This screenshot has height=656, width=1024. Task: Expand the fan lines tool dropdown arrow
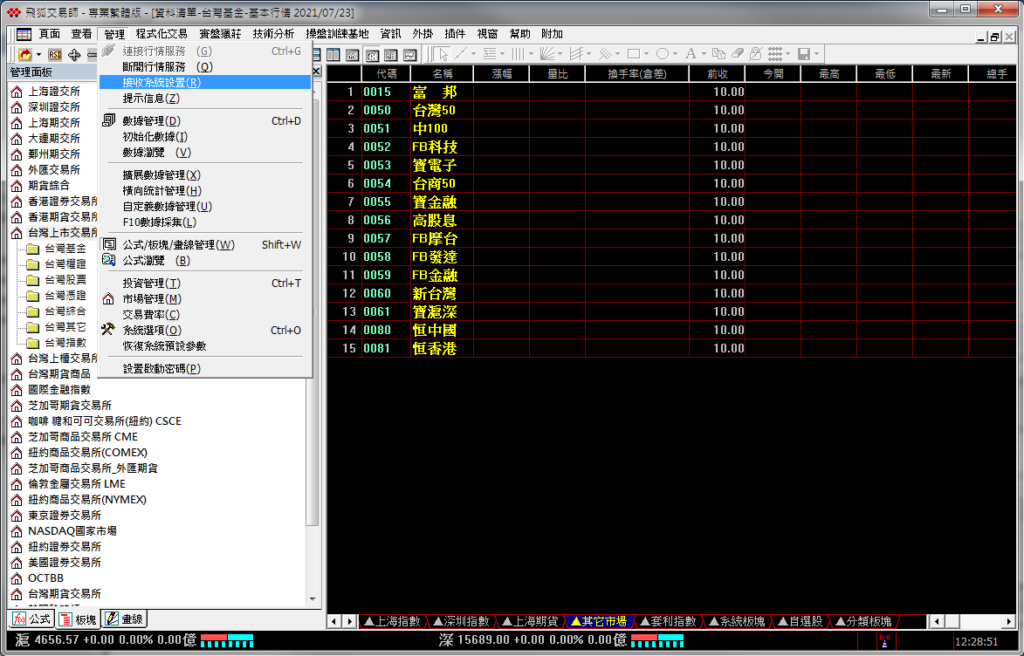pos(560,54)
